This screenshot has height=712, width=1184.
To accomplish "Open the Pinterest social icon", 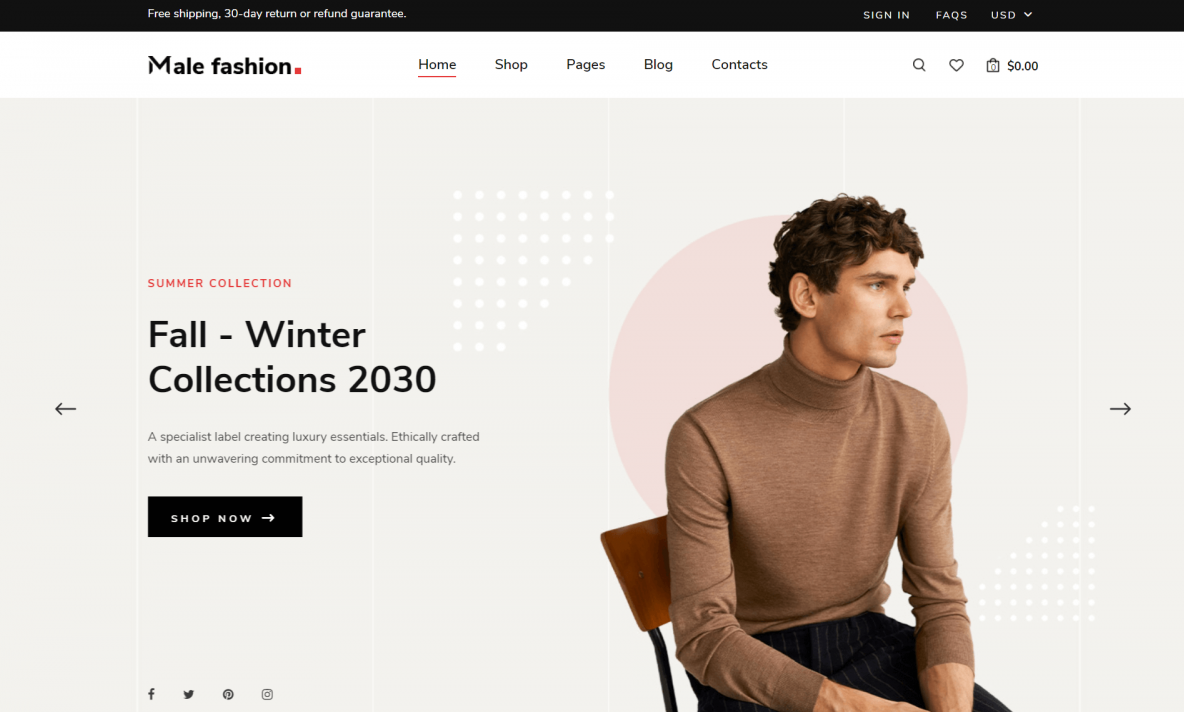I will [x=228, y=695].
